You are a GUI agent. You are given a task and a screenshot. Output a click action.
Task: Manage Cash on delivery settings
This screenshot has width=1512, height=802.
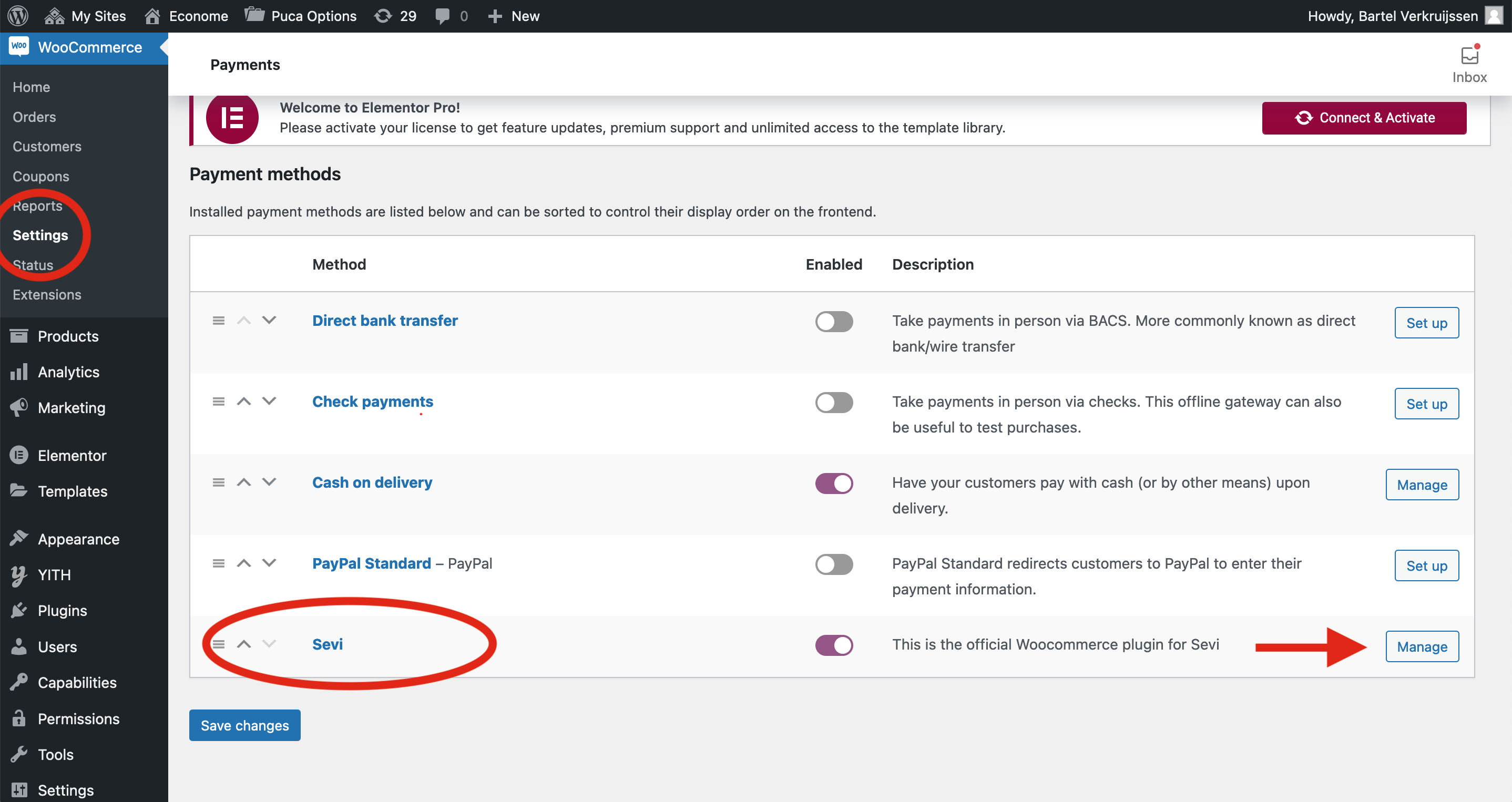coord(1422,485)
